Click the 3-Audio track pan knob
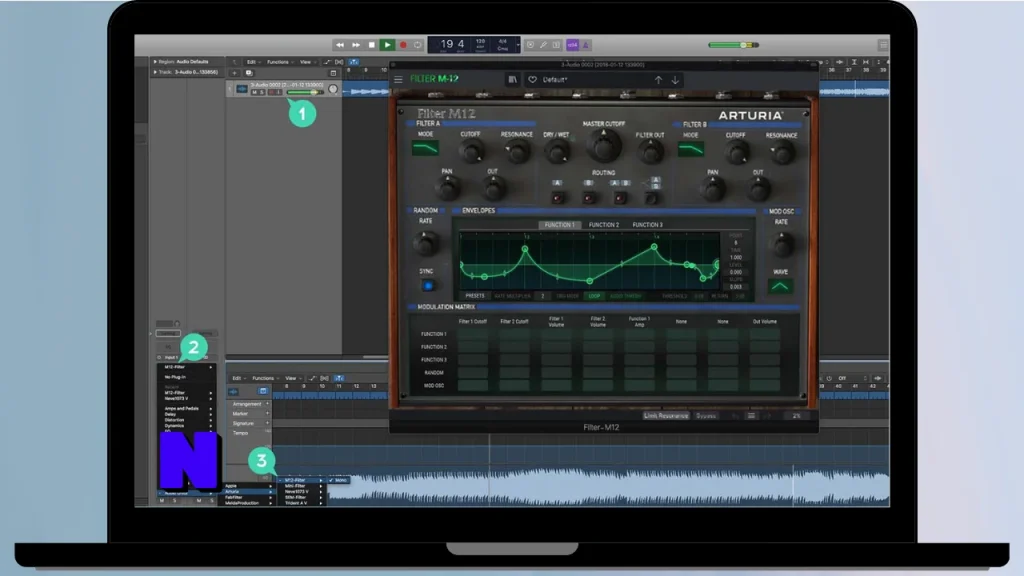The width and height of the screenshot is (1024, 576). coord(333,89)
